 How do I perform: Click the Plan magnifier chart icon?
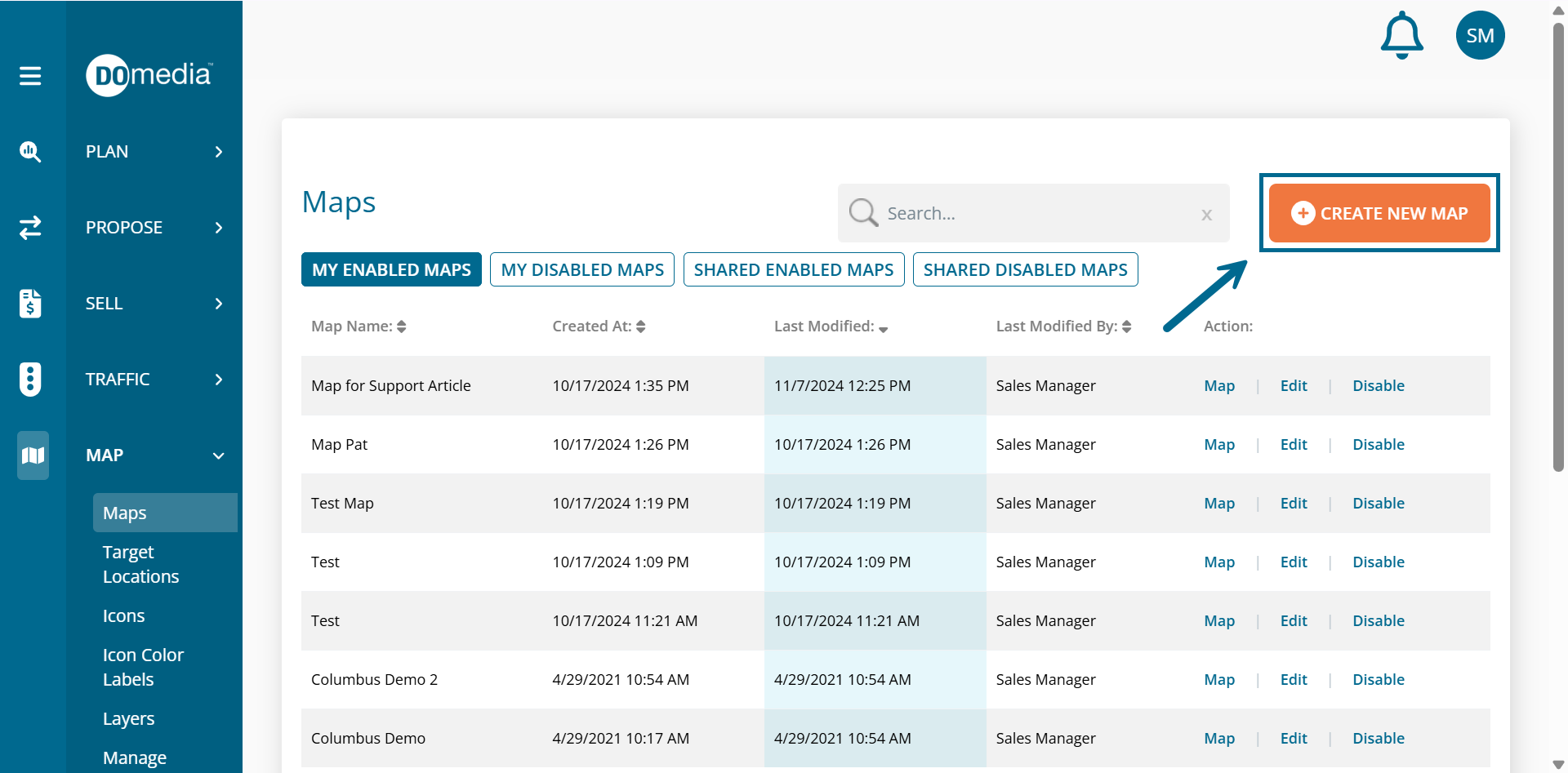click(x=30, y=152)
